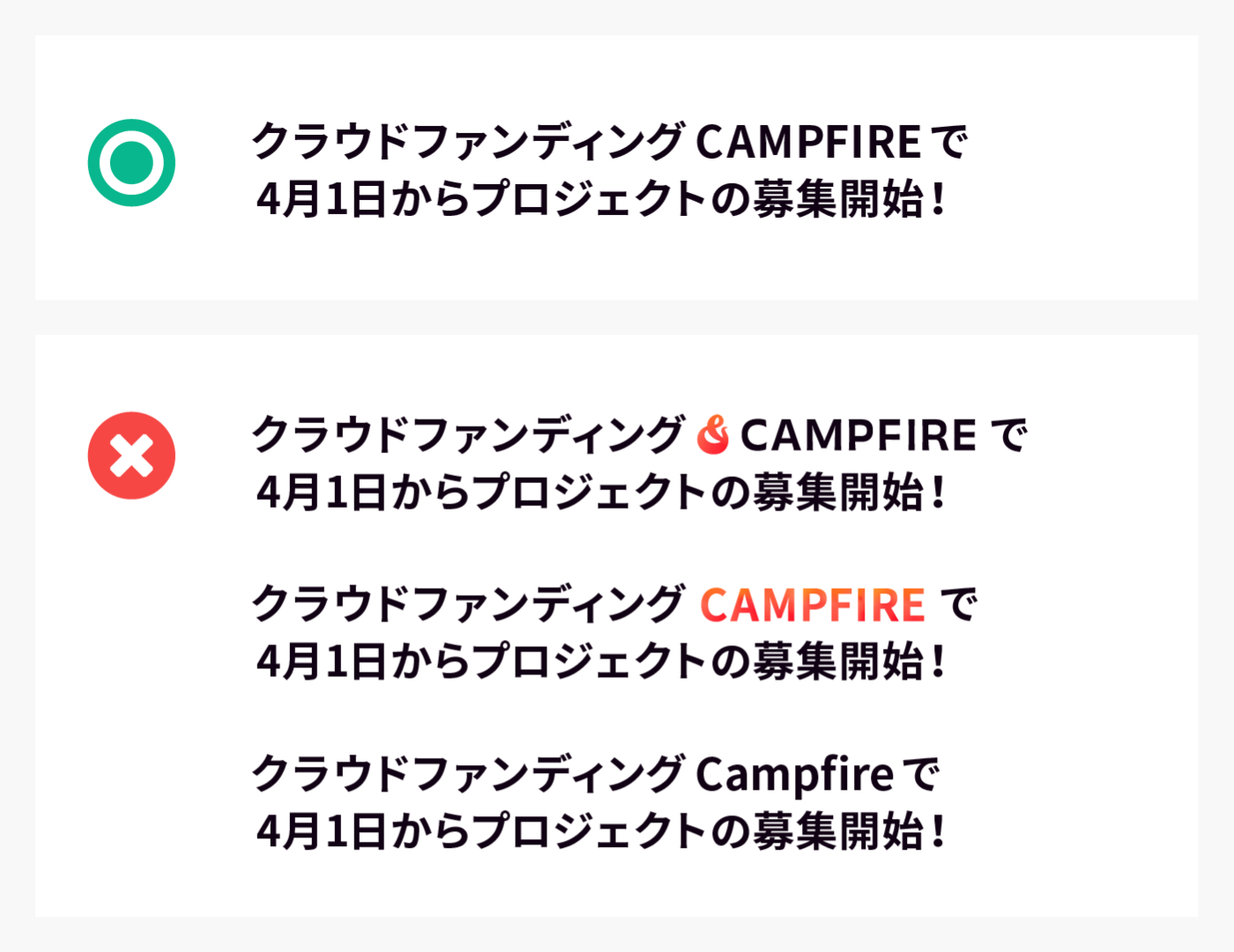Click the orange flame logo before CAMPFIRE
1234x952 pixels.
(x=712, y=435)
